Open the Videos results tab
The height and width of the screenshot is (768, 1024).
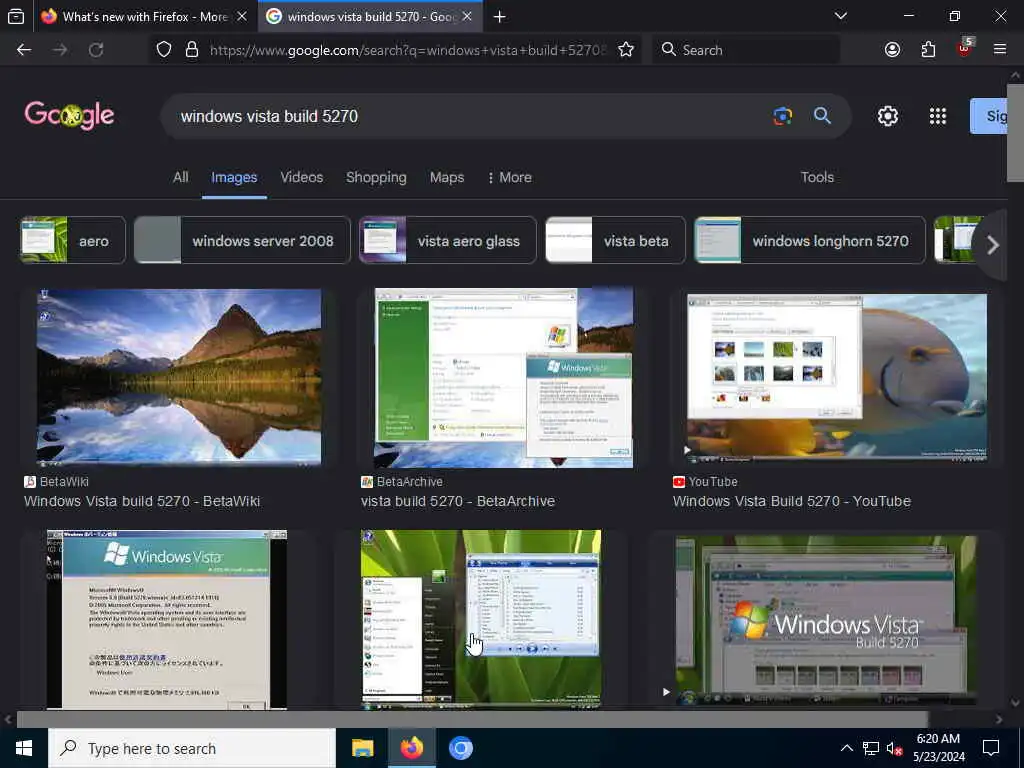click(302, 177)
